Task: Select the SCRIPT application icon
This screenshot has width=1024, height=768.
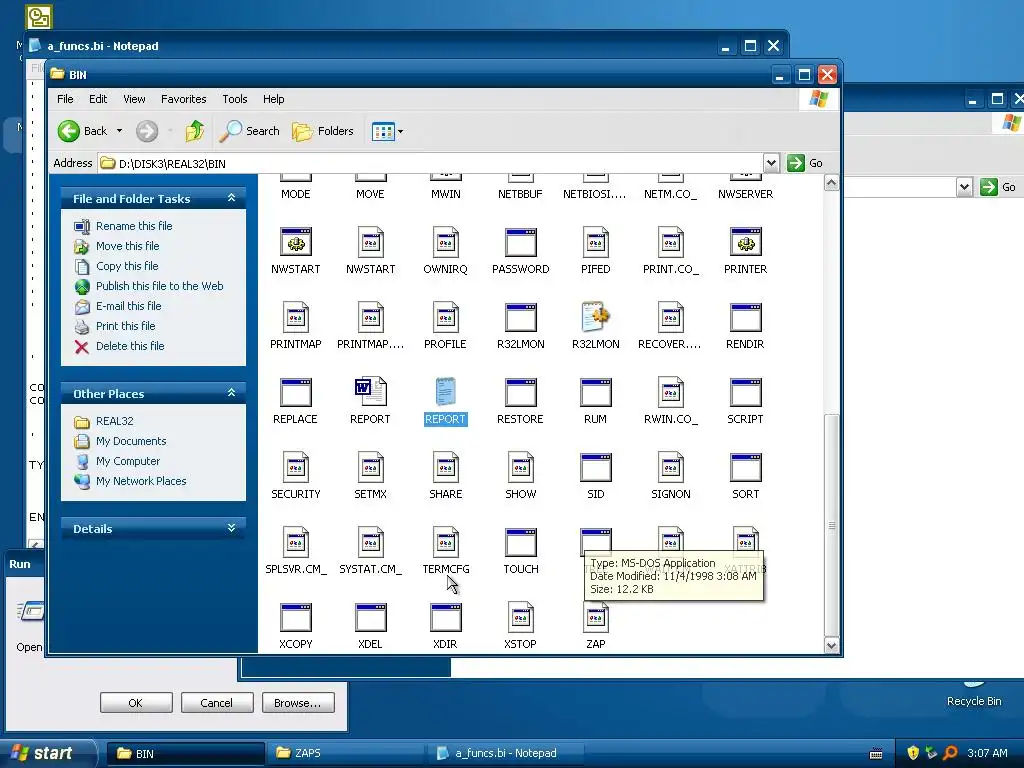Action: tap(745, 392)
